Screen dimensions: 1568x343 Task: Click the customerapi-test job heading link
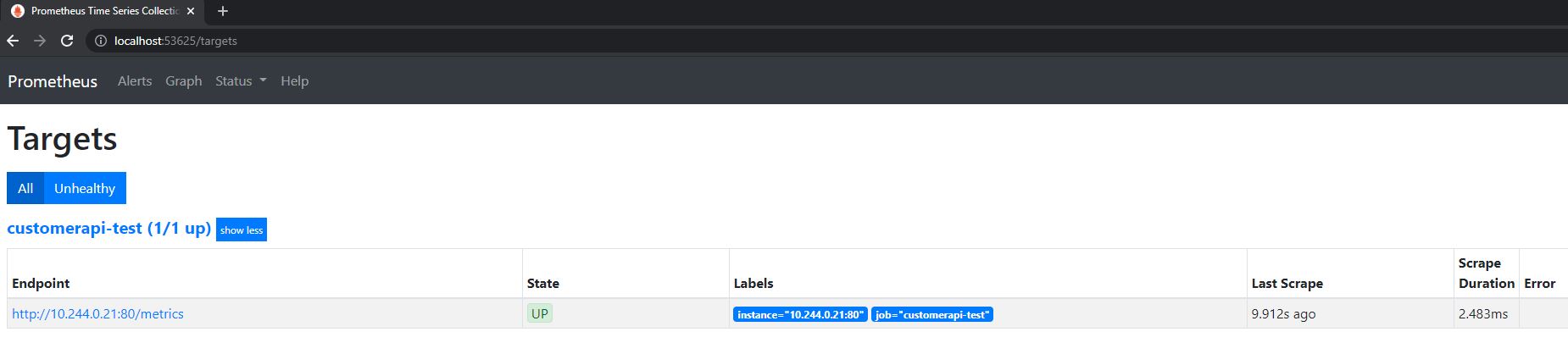click(x=108, y=229)
